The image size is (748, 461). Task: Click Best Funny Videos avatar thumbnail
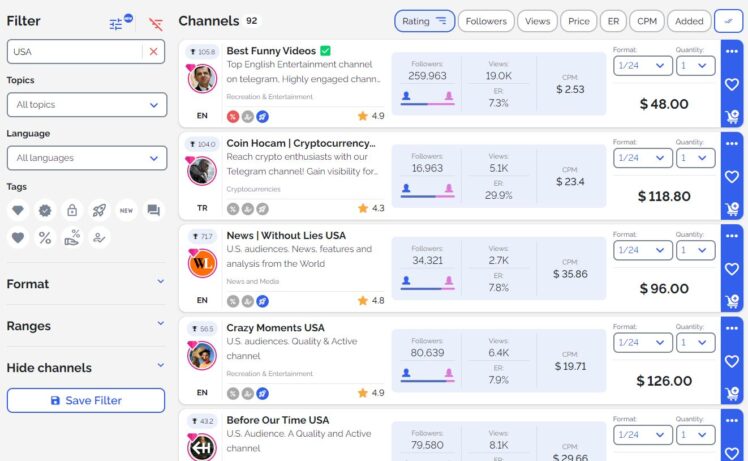(202, 79)
